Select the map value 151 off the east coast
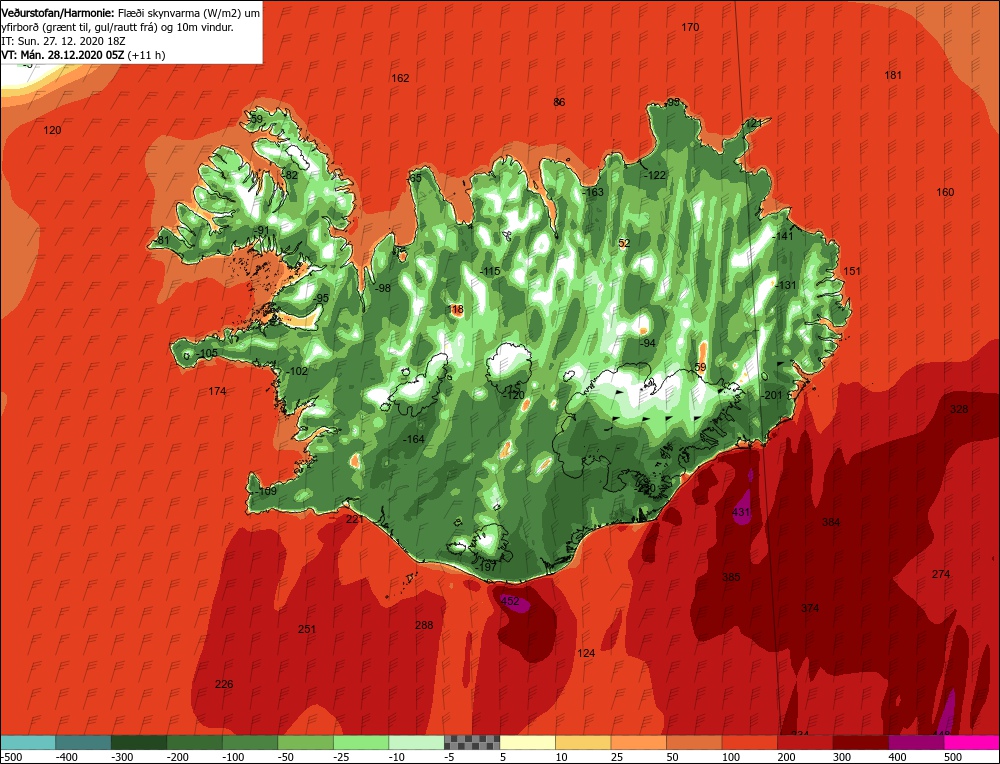Viewport: 1000px width, 764px height. point(852,271)
